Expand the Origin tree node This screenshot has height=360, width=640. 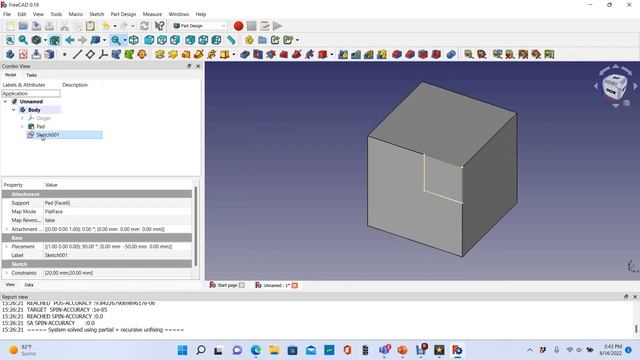22,118
